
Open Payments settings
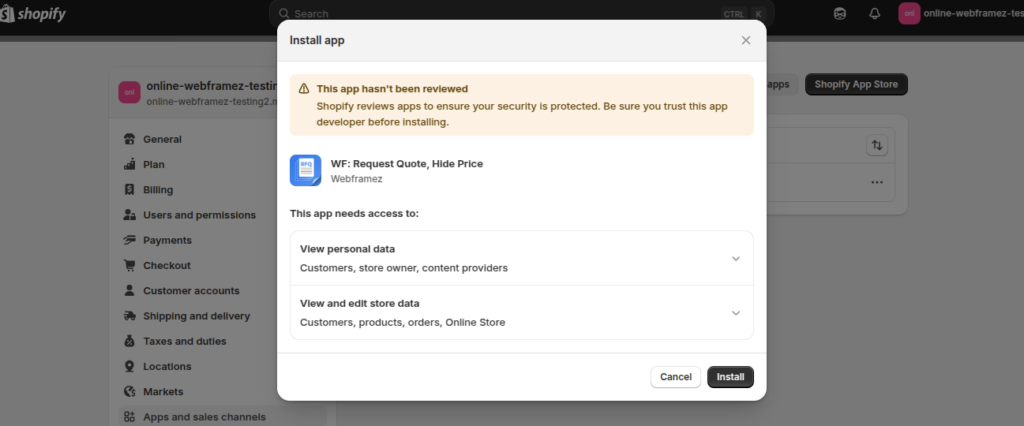coord(167,240)
